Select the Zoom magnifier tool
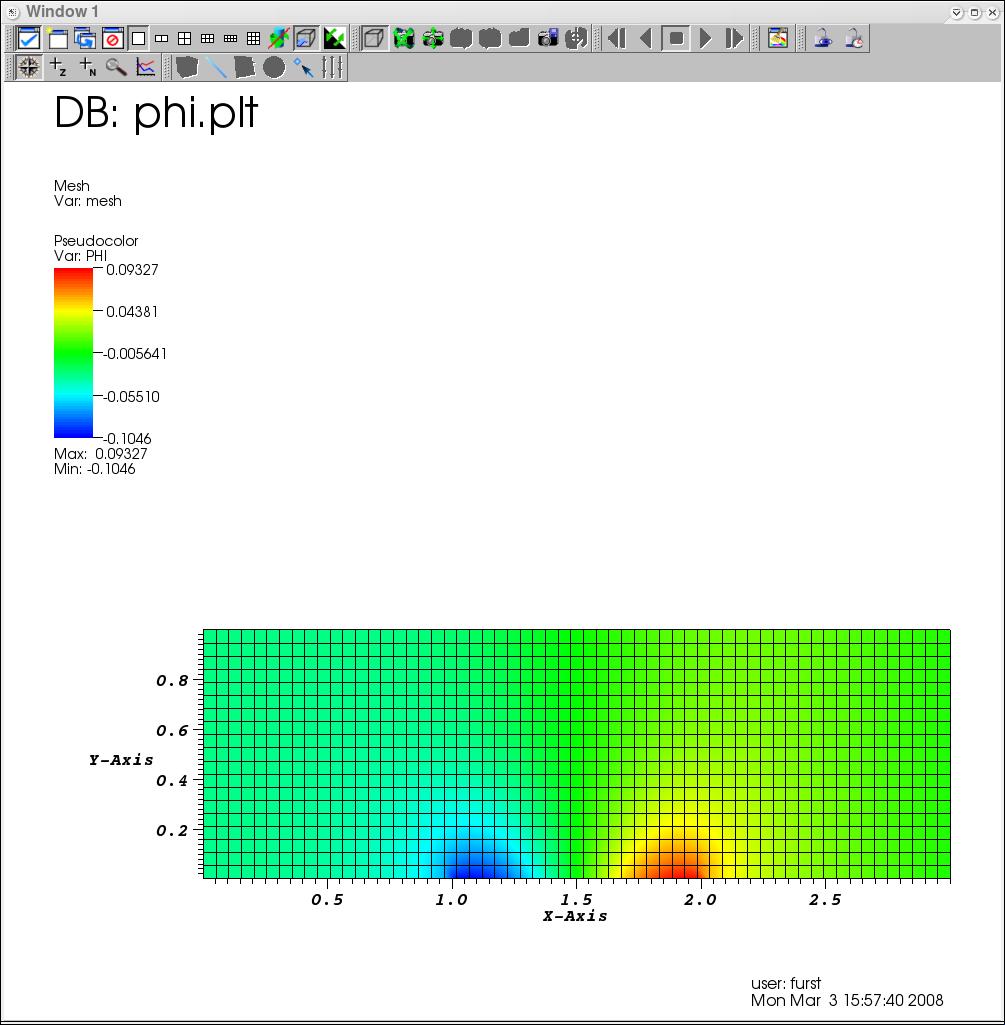Screen dimensions: 1005x1025 (116, 67)
